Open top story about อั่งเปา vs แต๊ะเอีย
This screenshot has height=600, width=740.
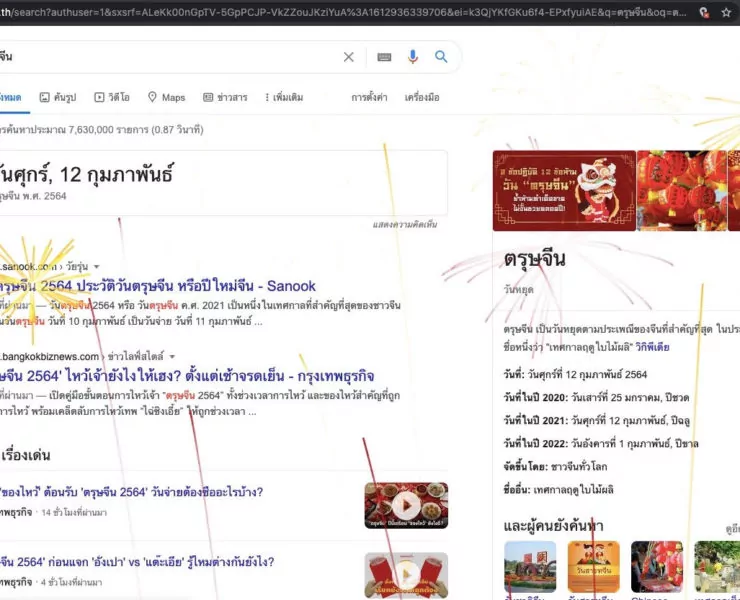pos(137,562)
